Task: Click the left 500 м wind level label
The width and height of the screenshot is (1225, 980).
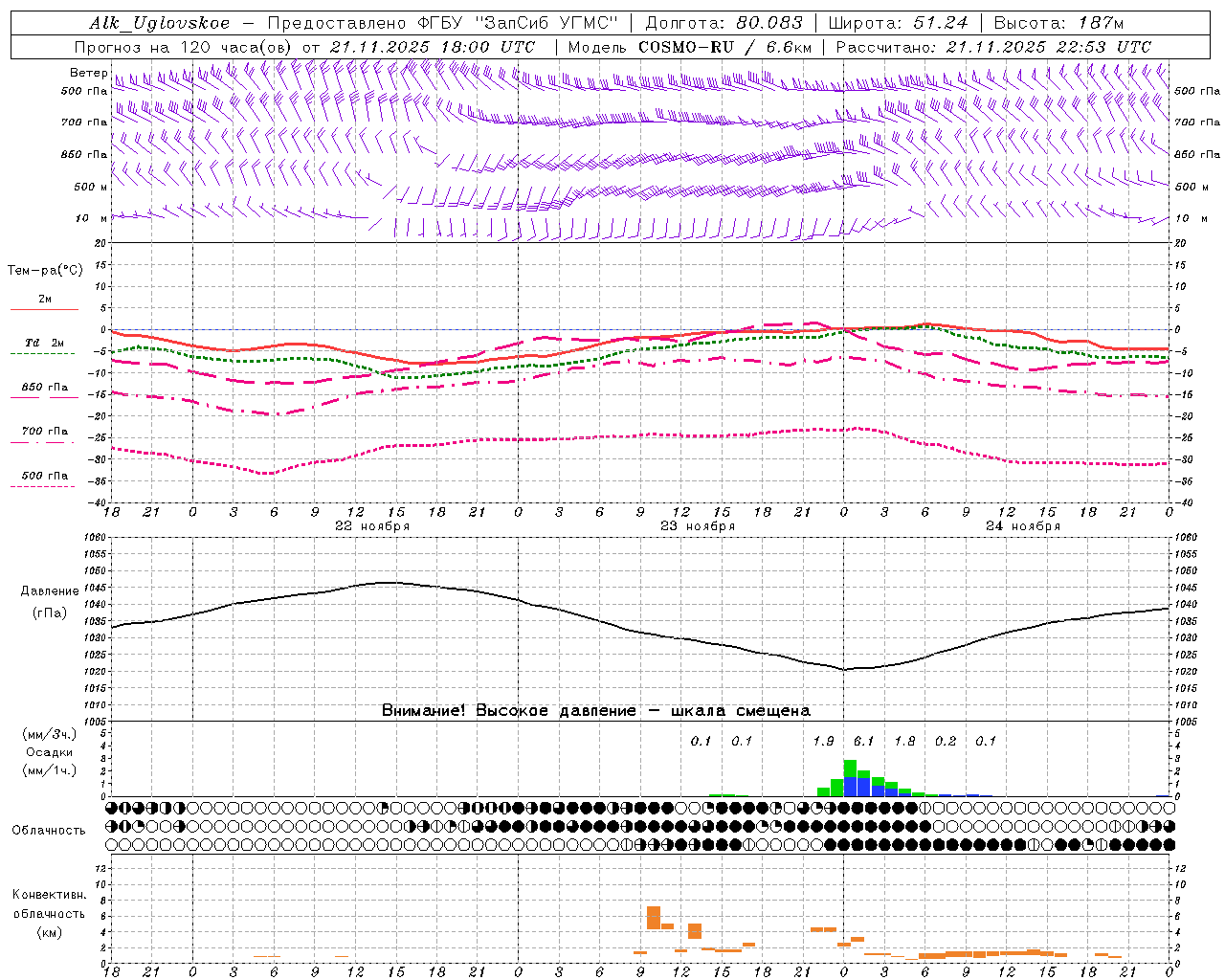Action: tap(91, 187)
